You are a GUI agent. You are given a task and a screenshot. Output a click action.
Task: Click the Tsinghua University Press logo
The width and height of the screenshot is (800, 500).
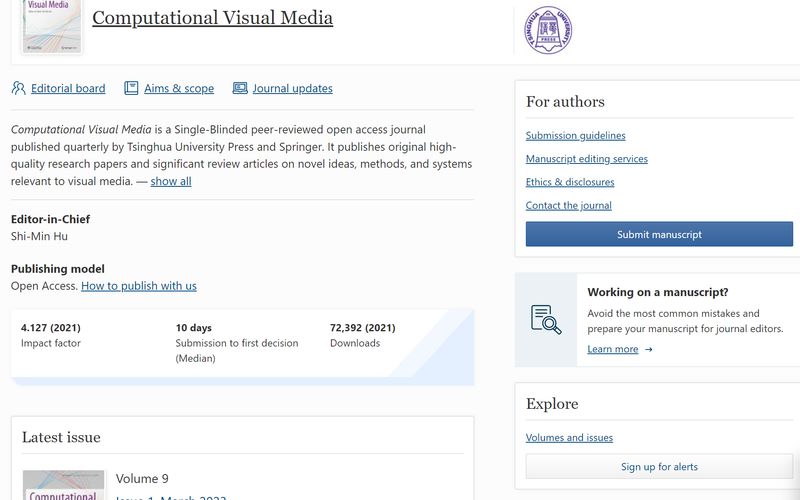pyautogui.click(x=549, y=30)
